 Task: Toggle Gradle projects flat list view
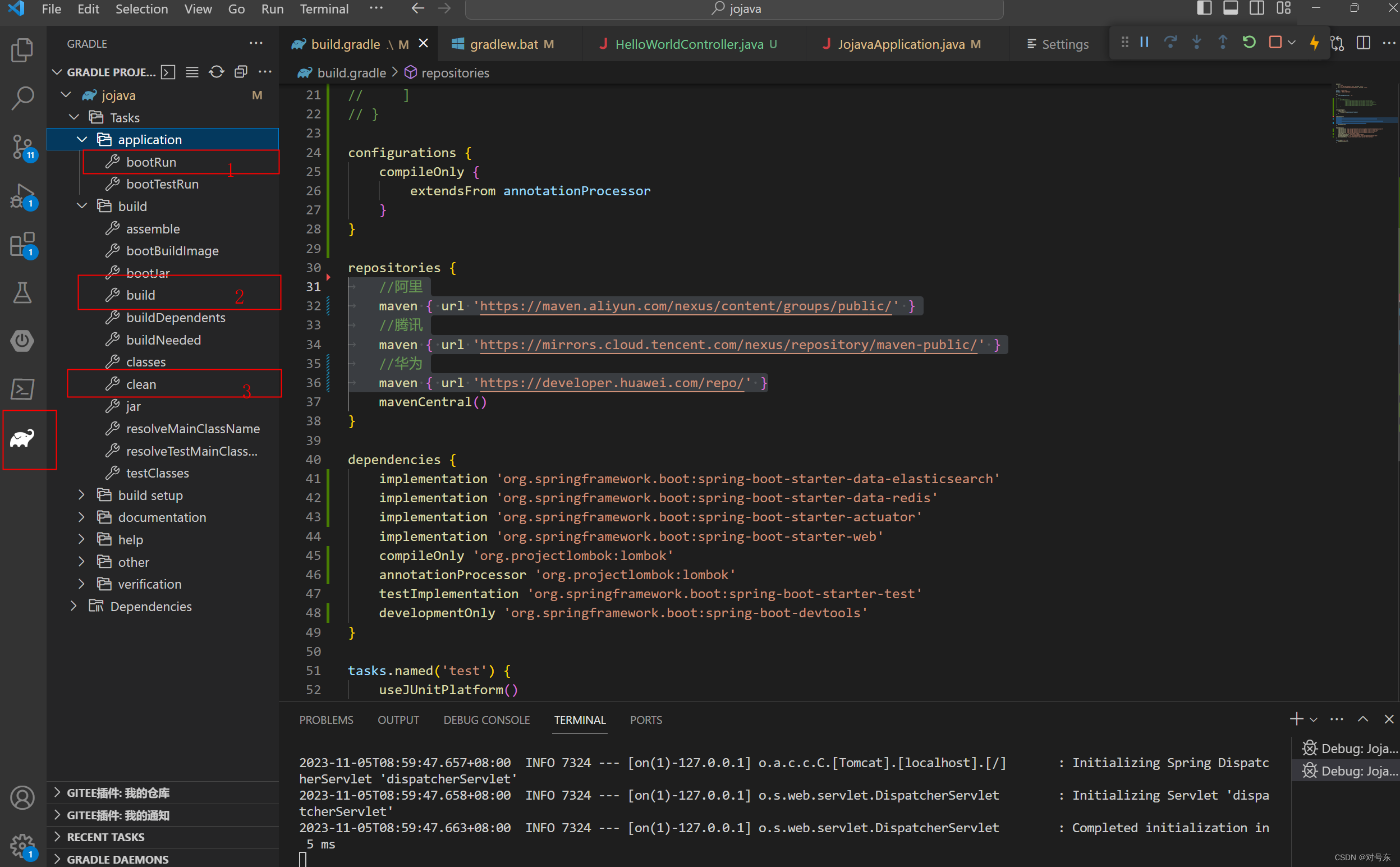click(192, 72)
